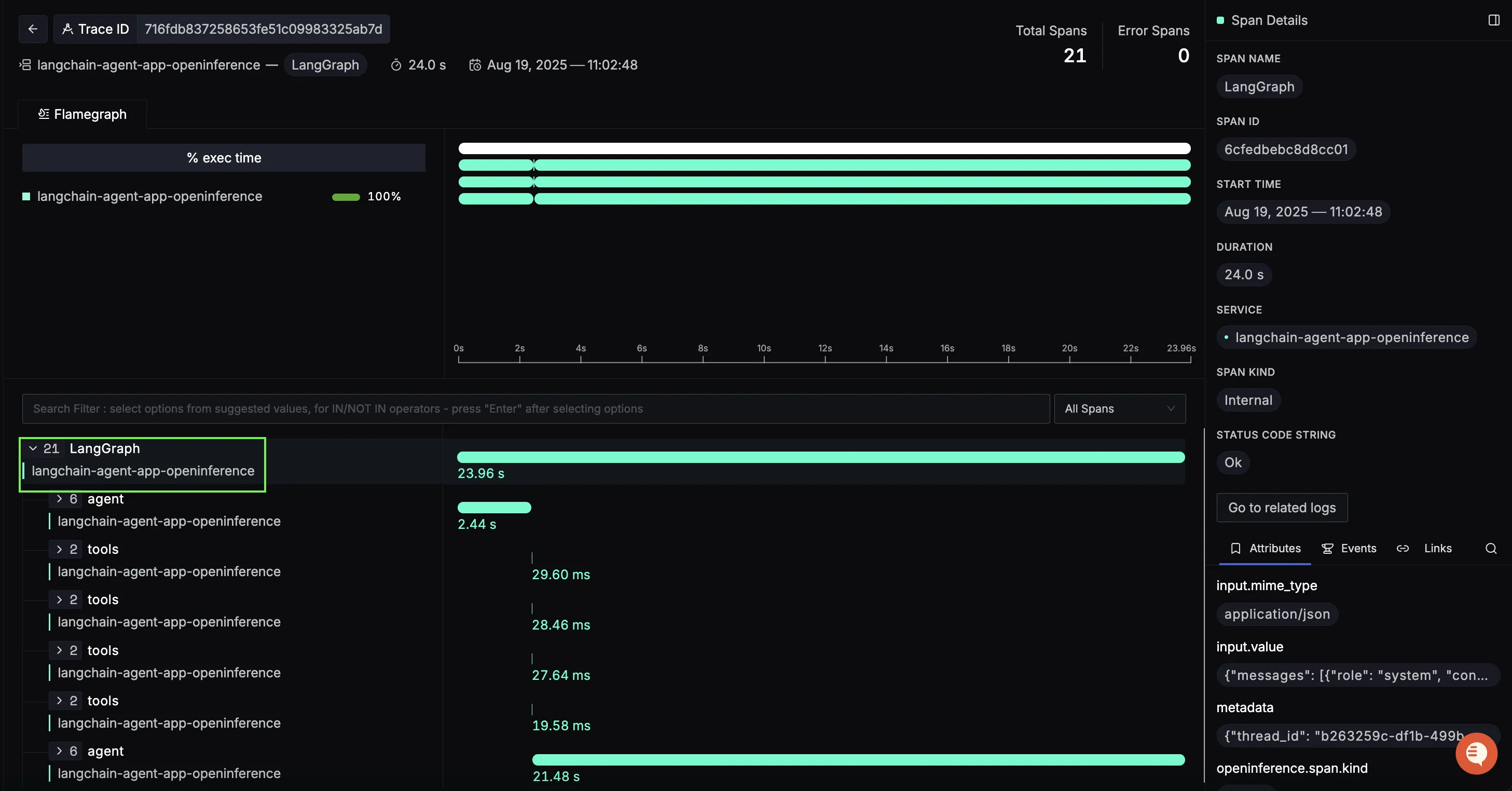Click the Links chain icon
Screen dimensions: 1512x791
pyautogui.click(x=1402, y=548)
